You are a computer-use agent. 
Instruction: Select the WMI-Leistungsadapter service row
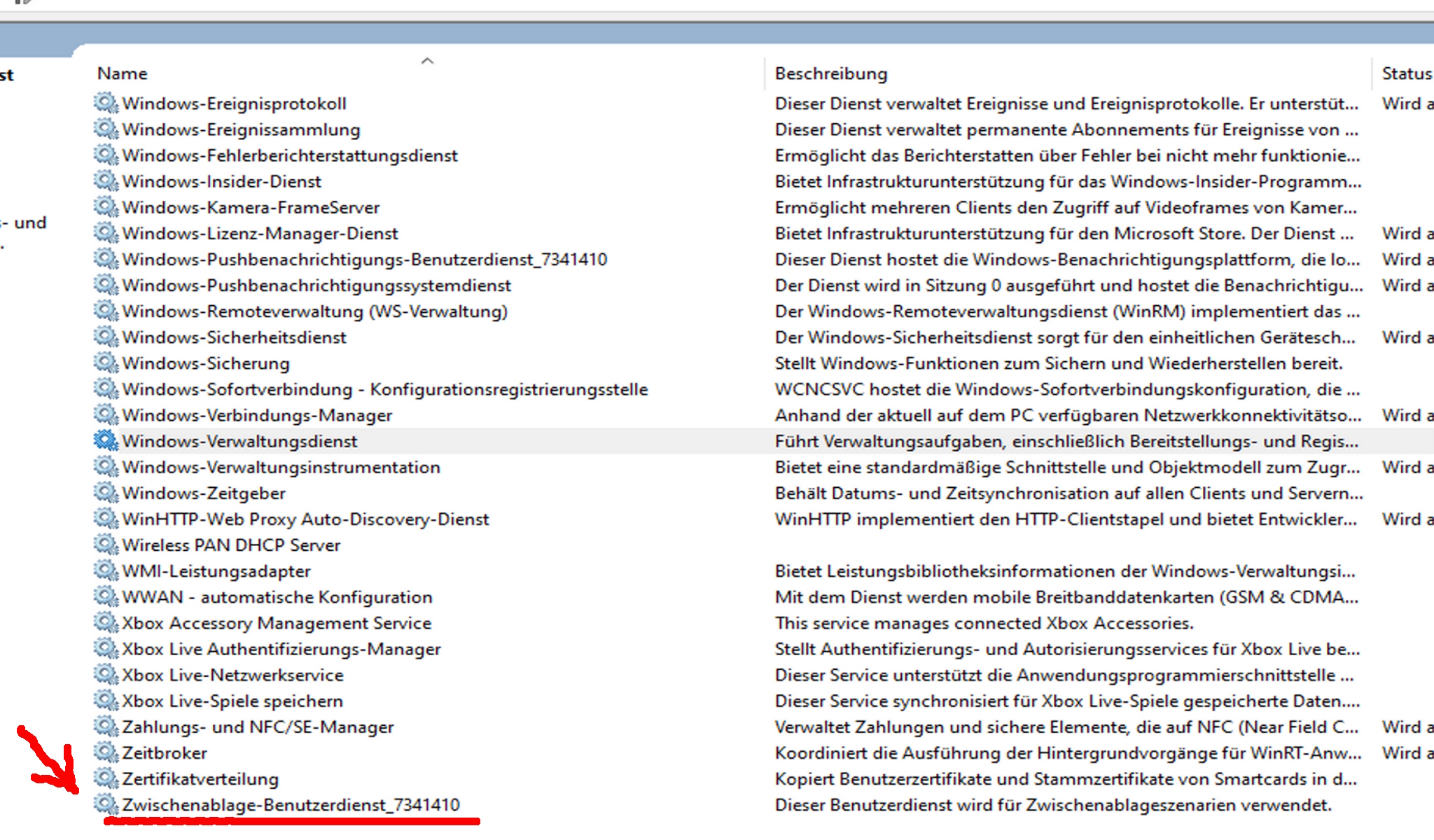(x=216, y=571)
